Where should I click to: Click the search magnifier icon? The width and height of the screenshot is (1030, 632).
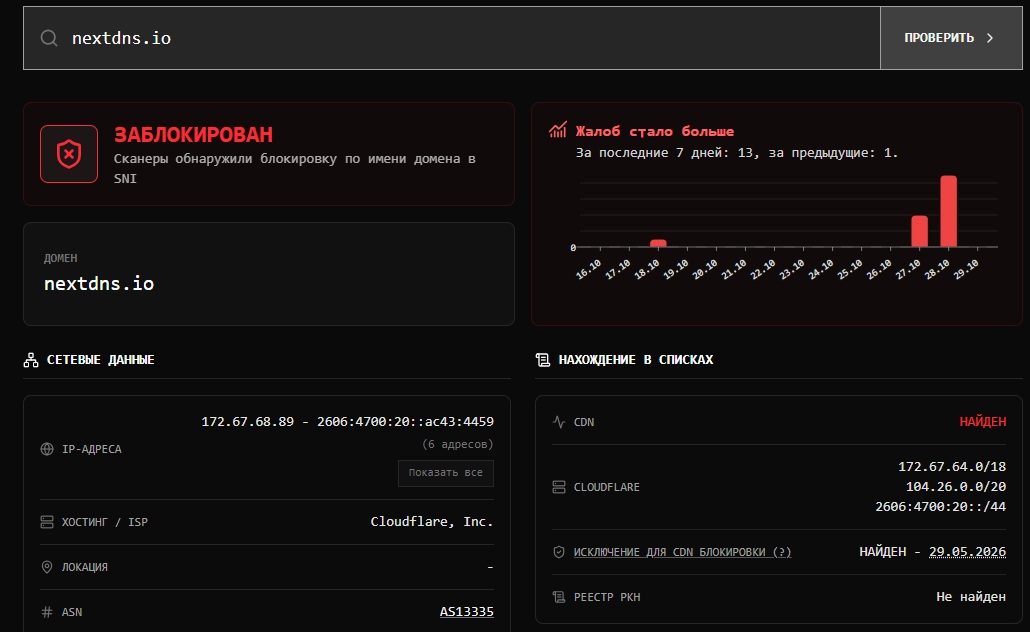coord(49,38)
